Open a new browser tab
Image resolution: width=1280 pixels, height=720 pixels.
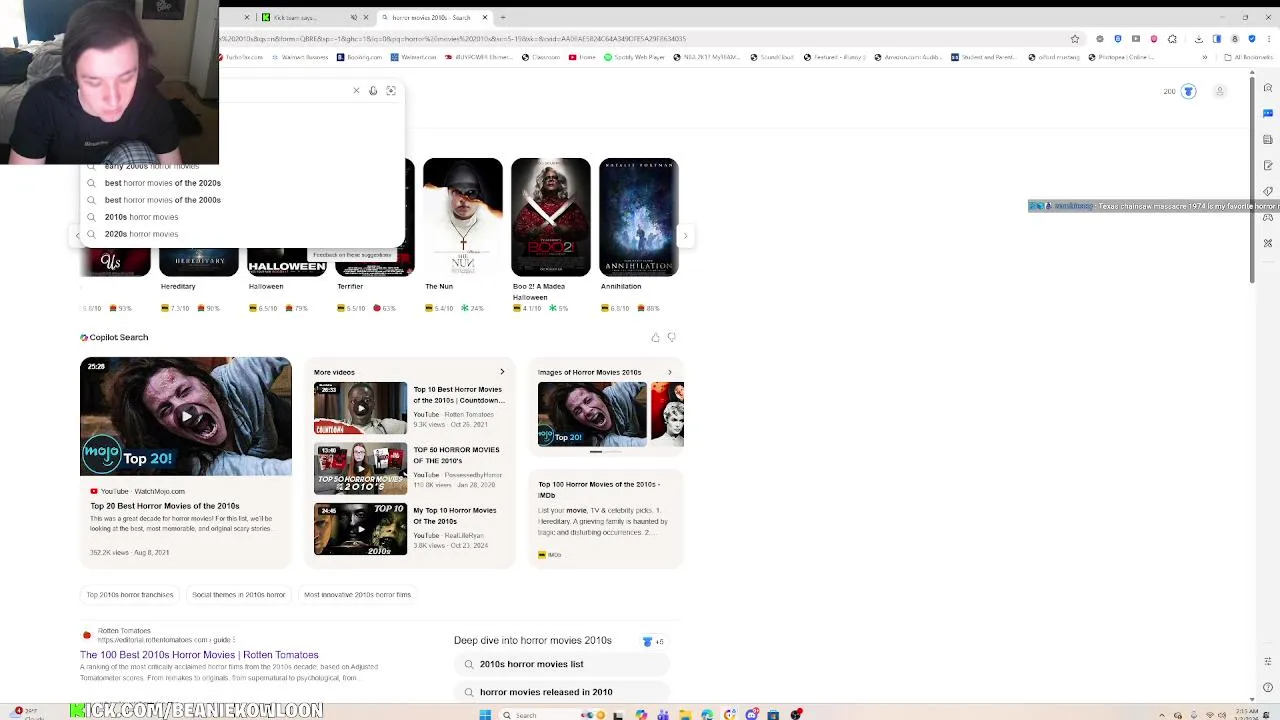(503, 17)
